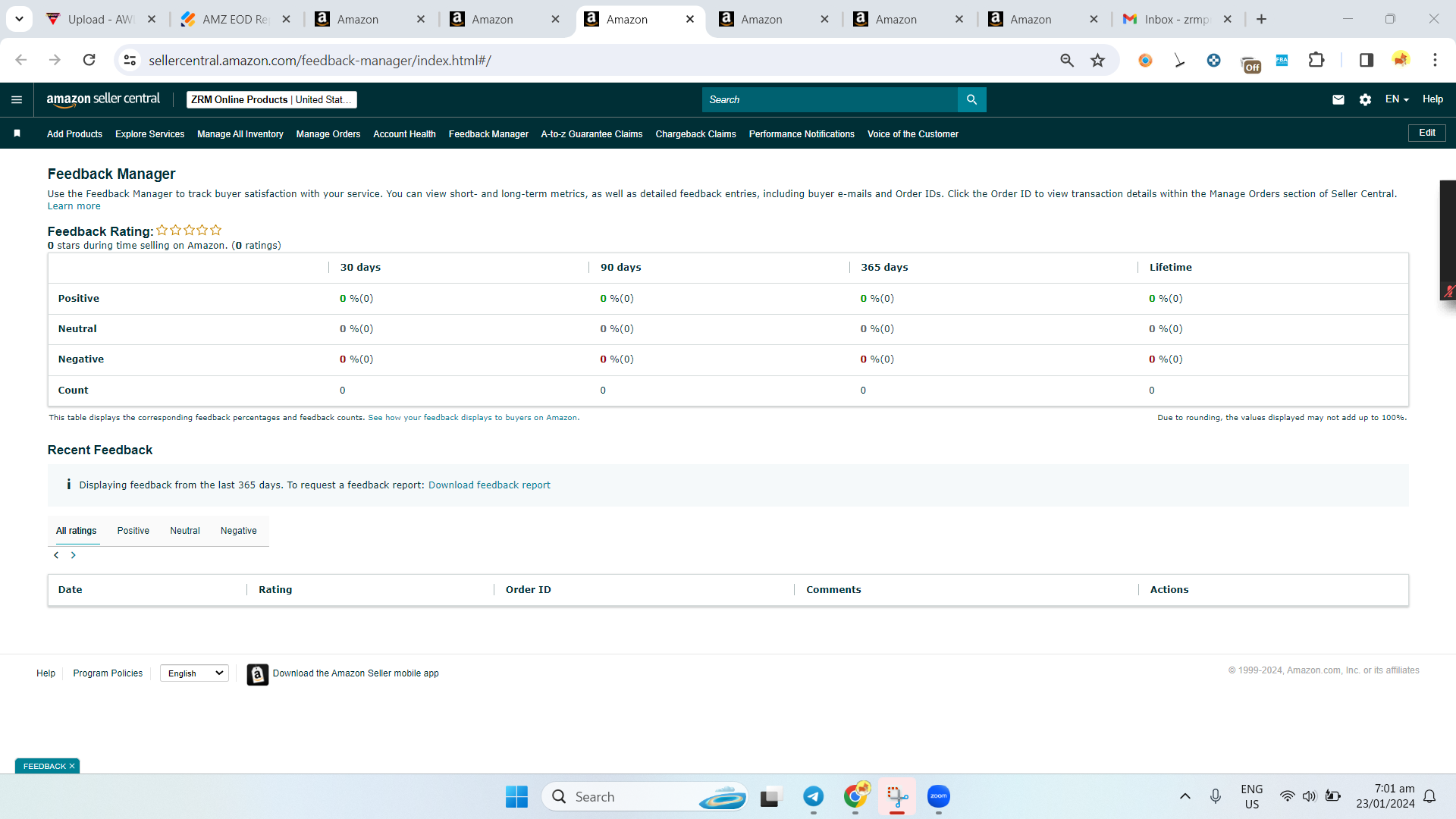Open Performance Notifications
Viewport: 1456px width, 819px height.
coord(802,134)
